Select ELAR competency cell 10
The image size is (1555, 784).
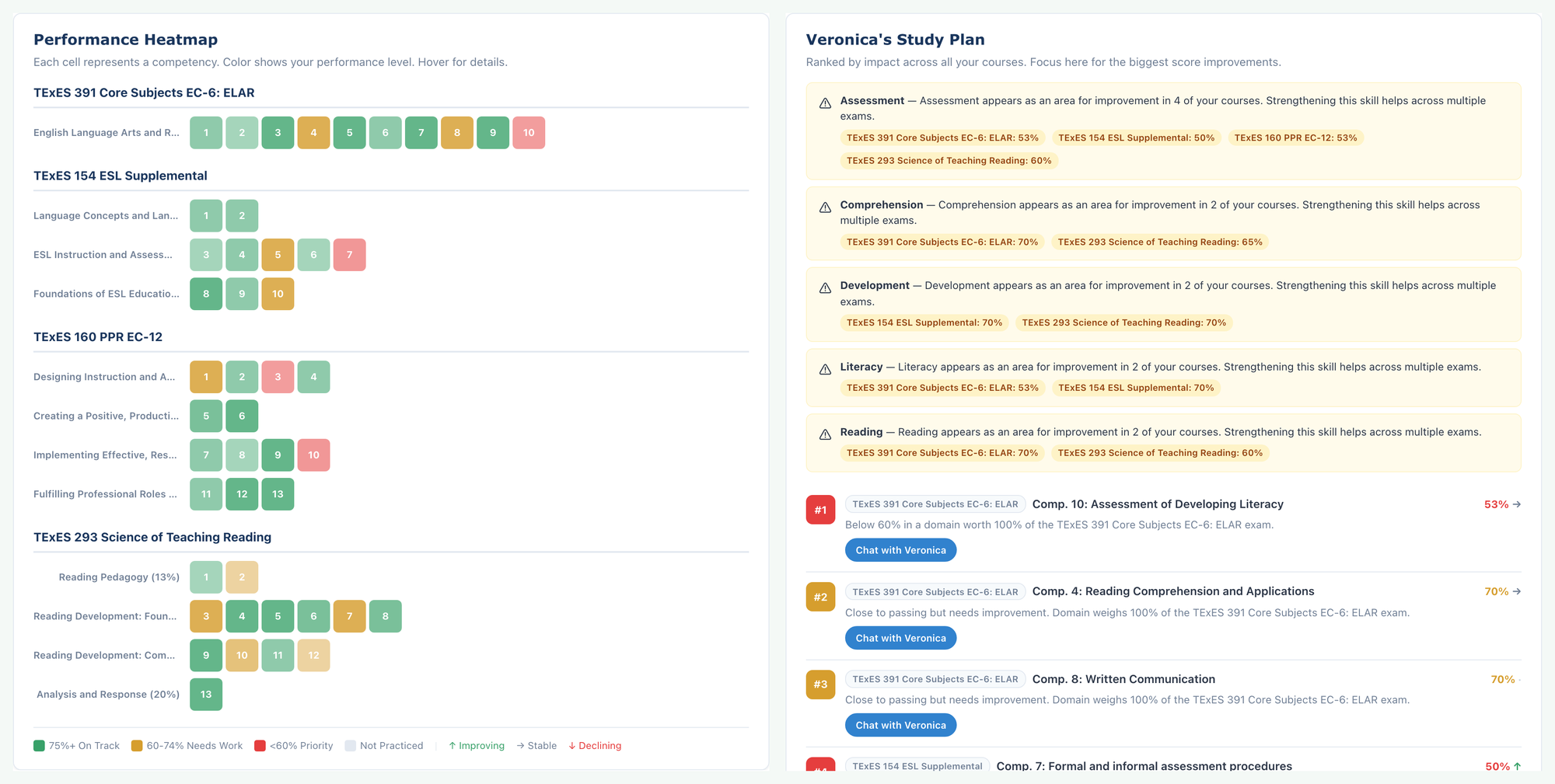(x=529, y=133)
